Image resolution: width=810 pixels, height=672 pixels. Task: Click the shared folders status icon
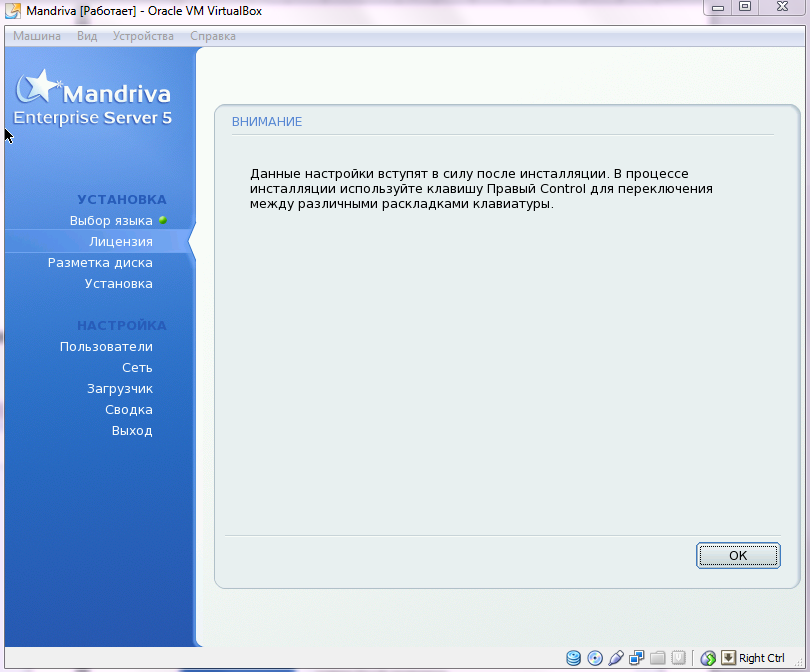coord(658,658)
